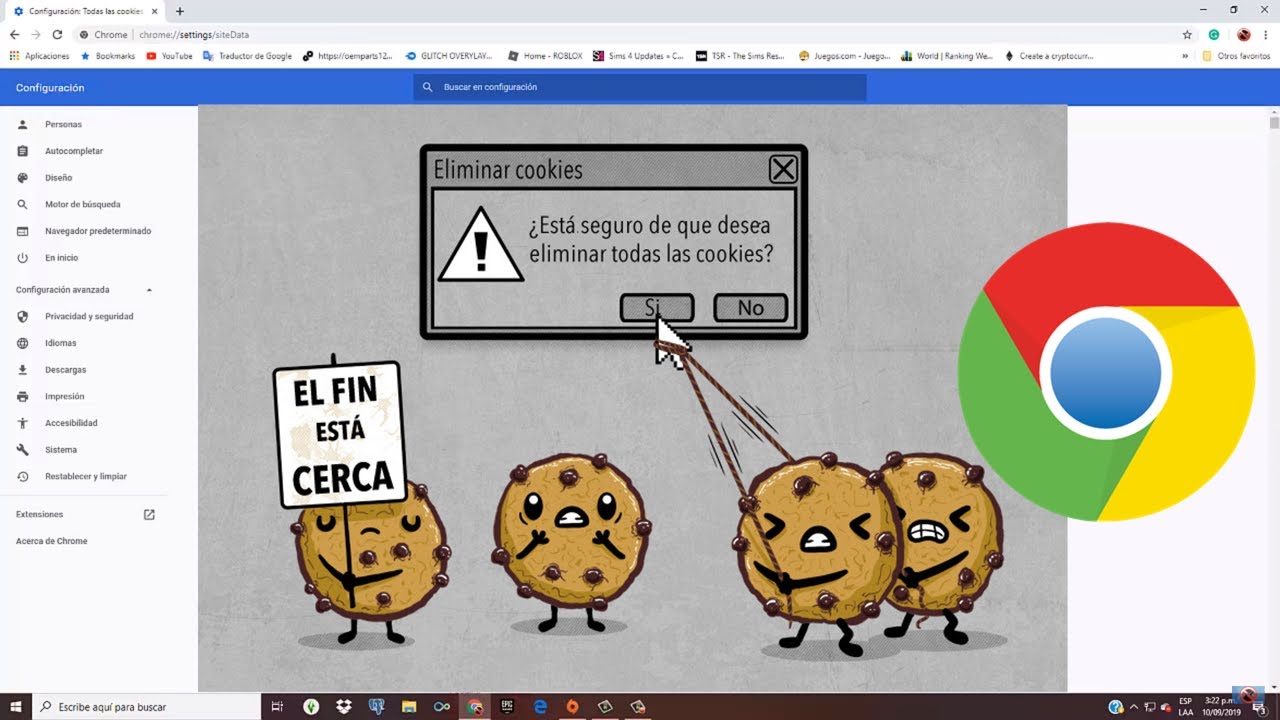Open the YouTube bookmark
The image size is (1280, 720).
(169, 56)
